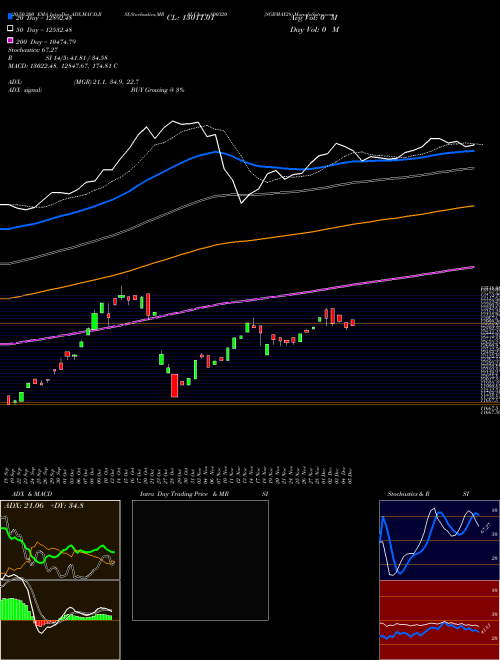Click the '(MGR) 21.1, 34.9, 22.7' ADX values
Image resolution: width=500 pixels, height=660 pixels.
click(x=106, y=82)
